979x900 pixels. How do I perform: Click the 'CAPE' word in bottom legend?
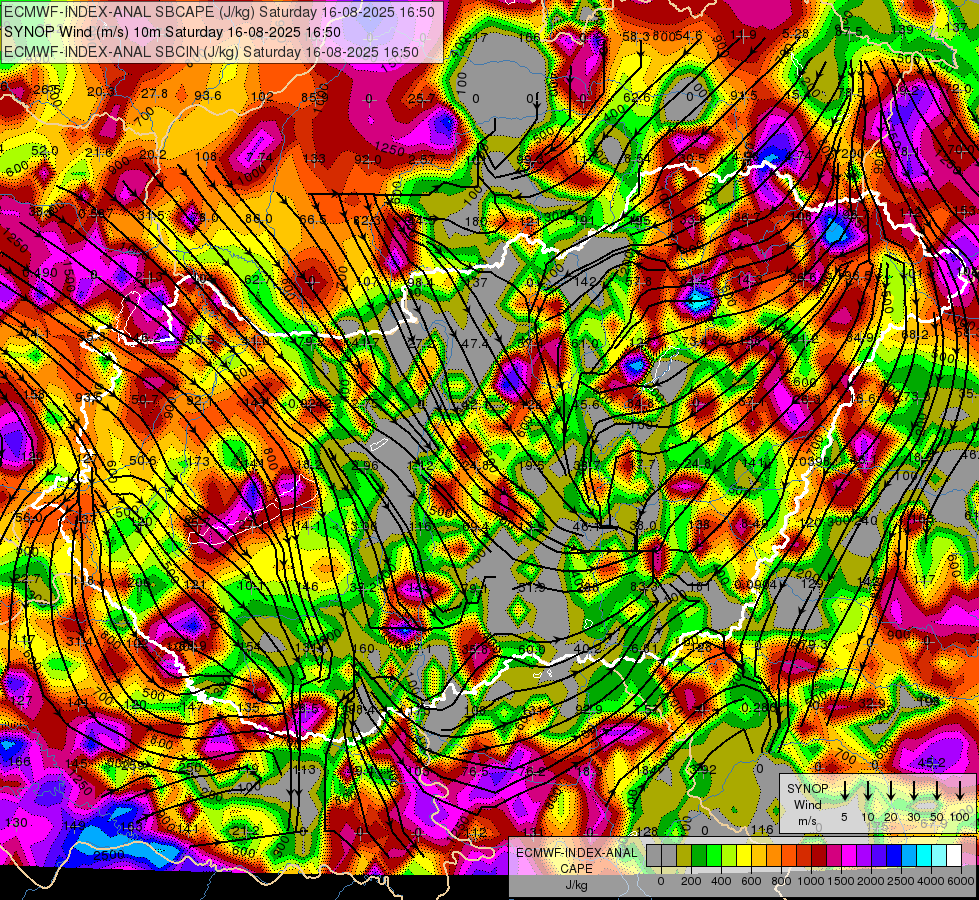[576, 869]
